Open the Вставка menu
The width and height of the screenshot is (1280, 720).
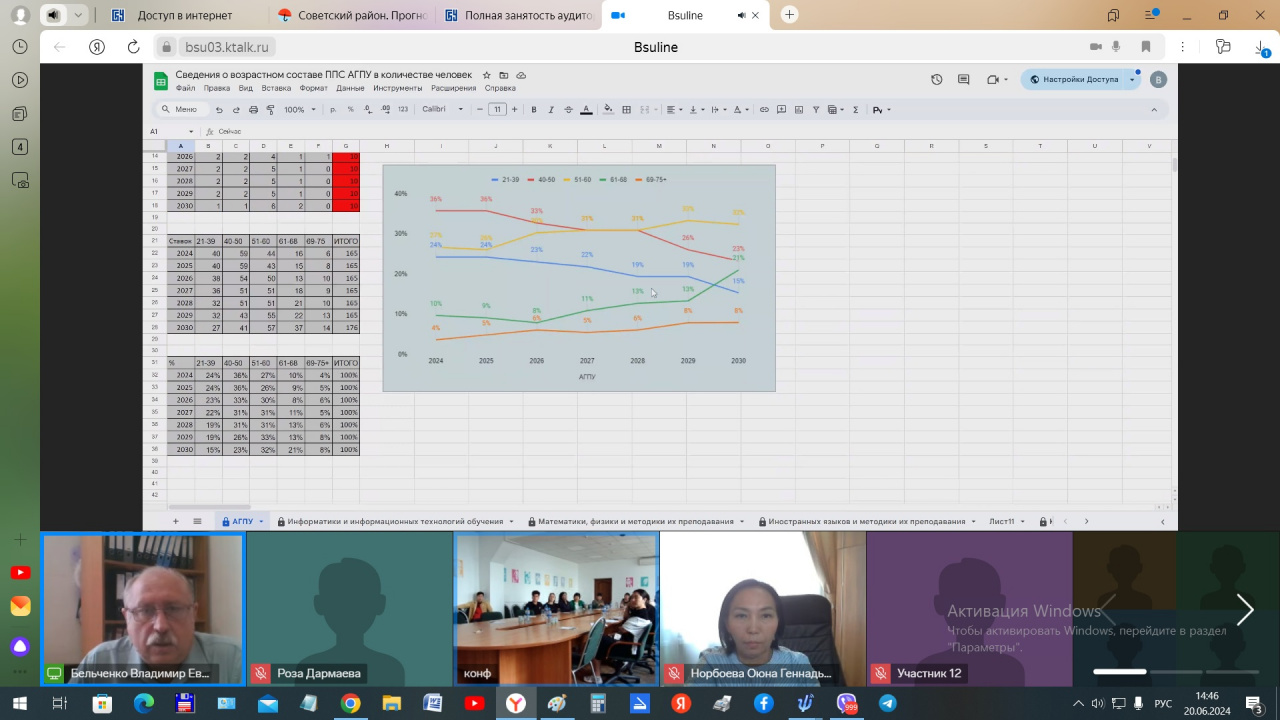coord(276,88)
